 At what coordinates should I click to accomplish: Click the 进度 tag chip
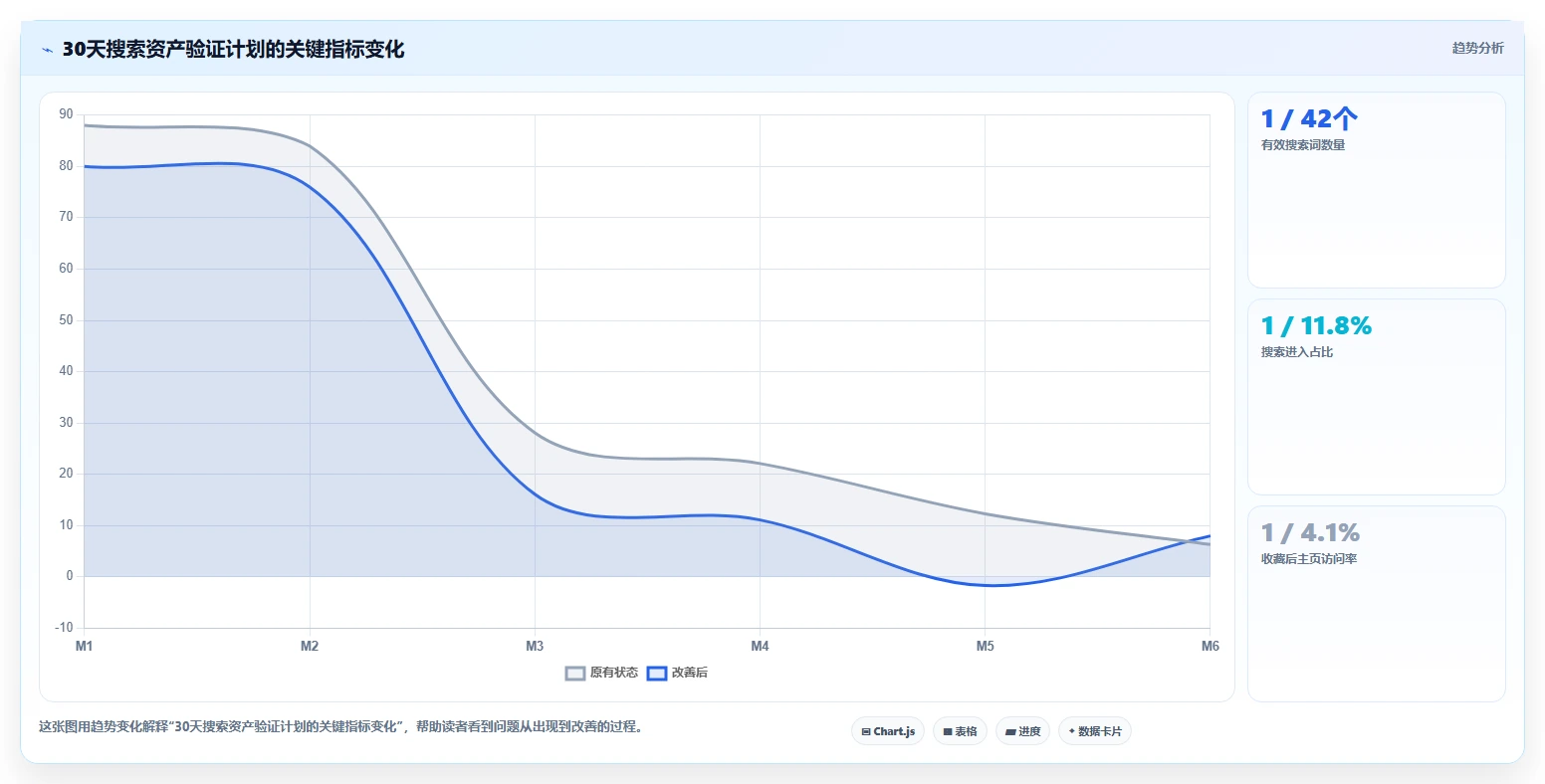pyautogui.click(x=1022, y=731)
